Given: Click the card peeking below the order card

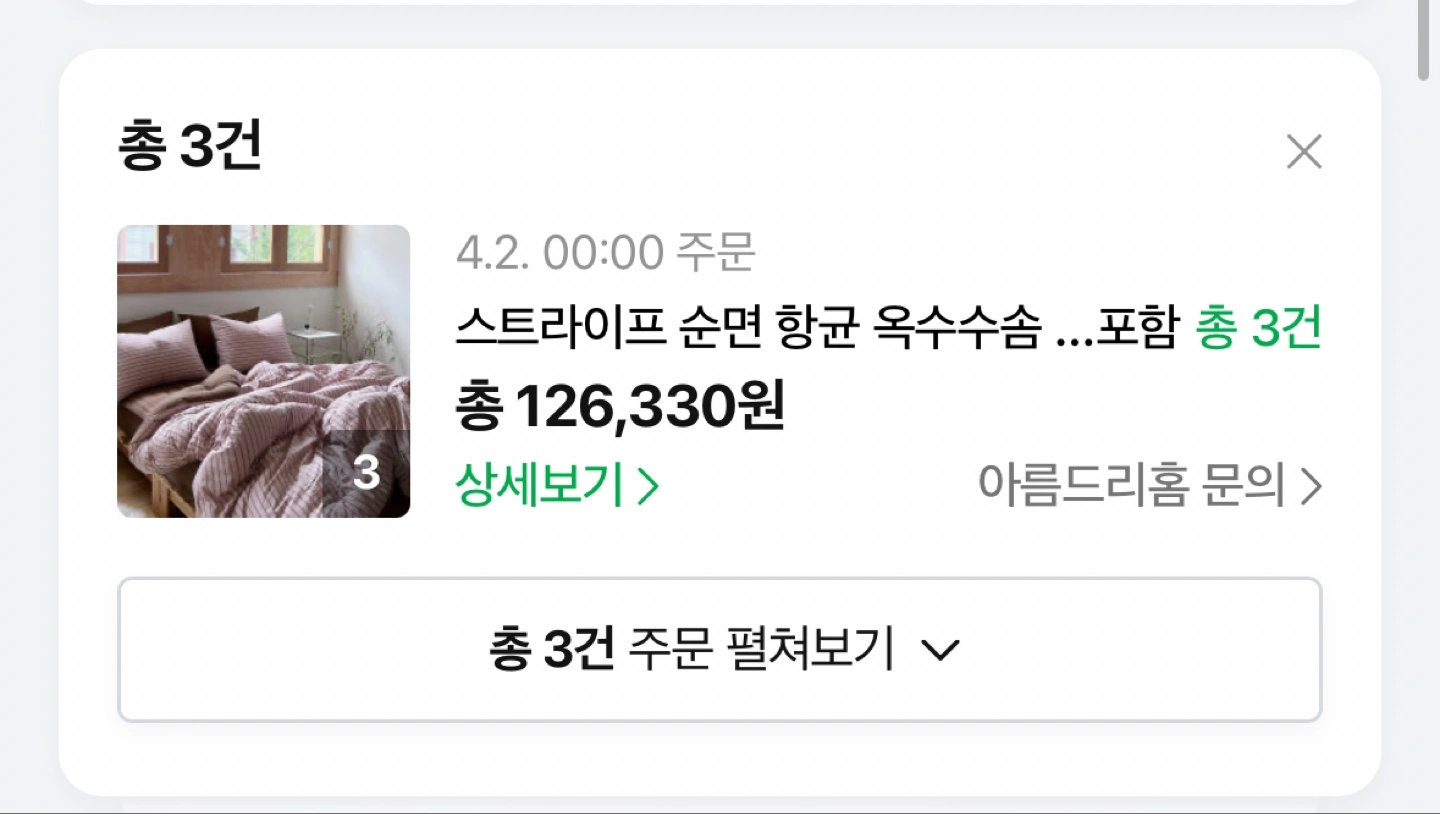Looking at the screenshot, I should point(720,803).
